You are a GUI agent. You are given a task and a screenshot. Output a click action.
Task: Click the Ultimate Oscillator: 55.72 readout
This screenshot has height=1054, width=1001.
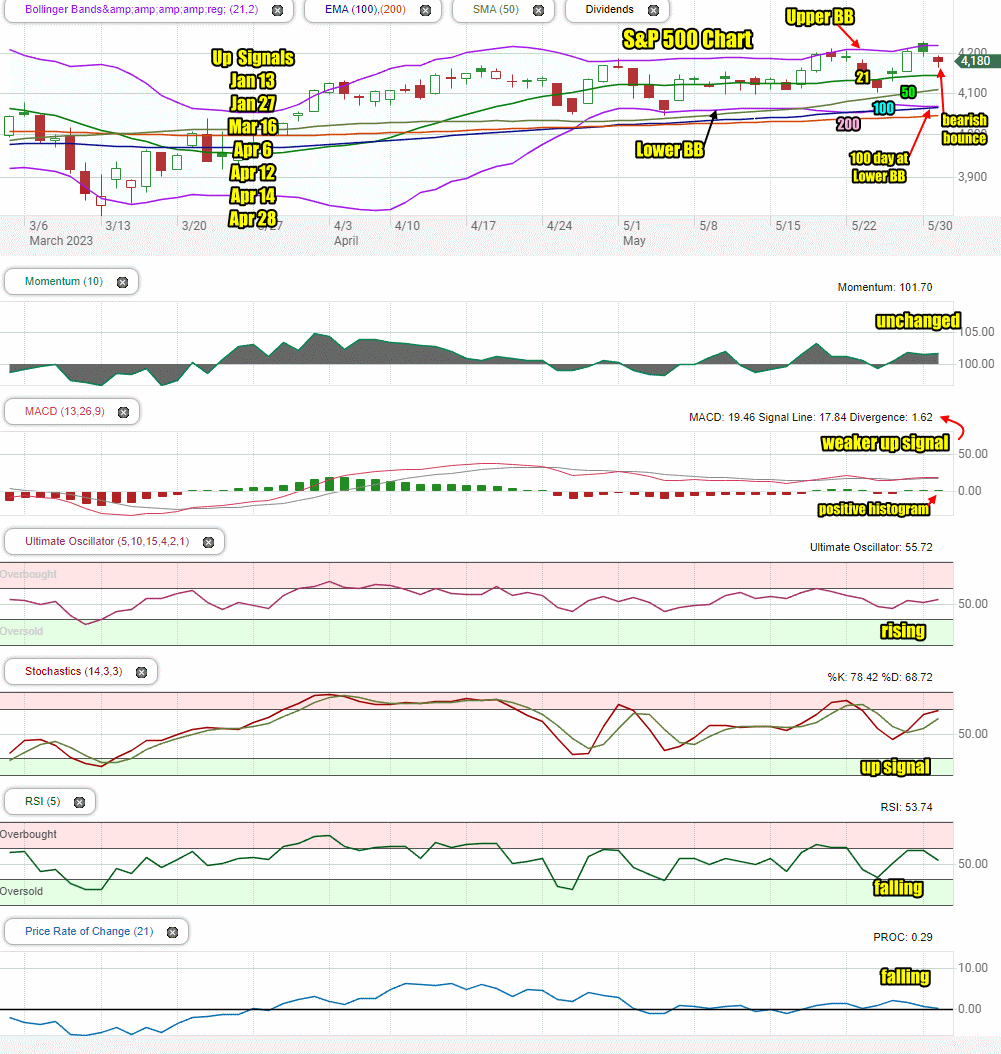[x=871, y=547]
